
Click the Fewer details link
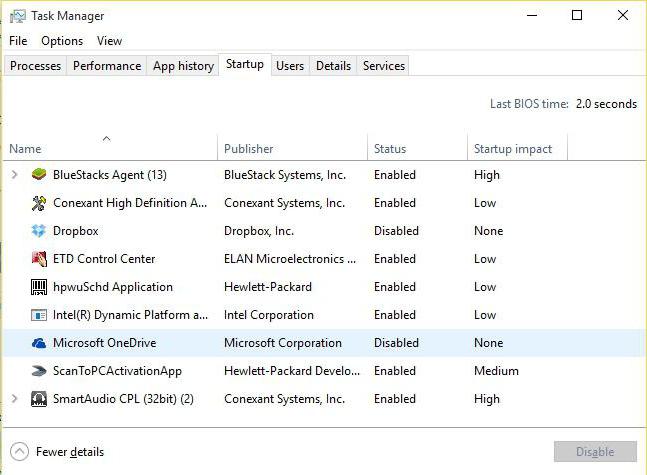tap(70, 452)
